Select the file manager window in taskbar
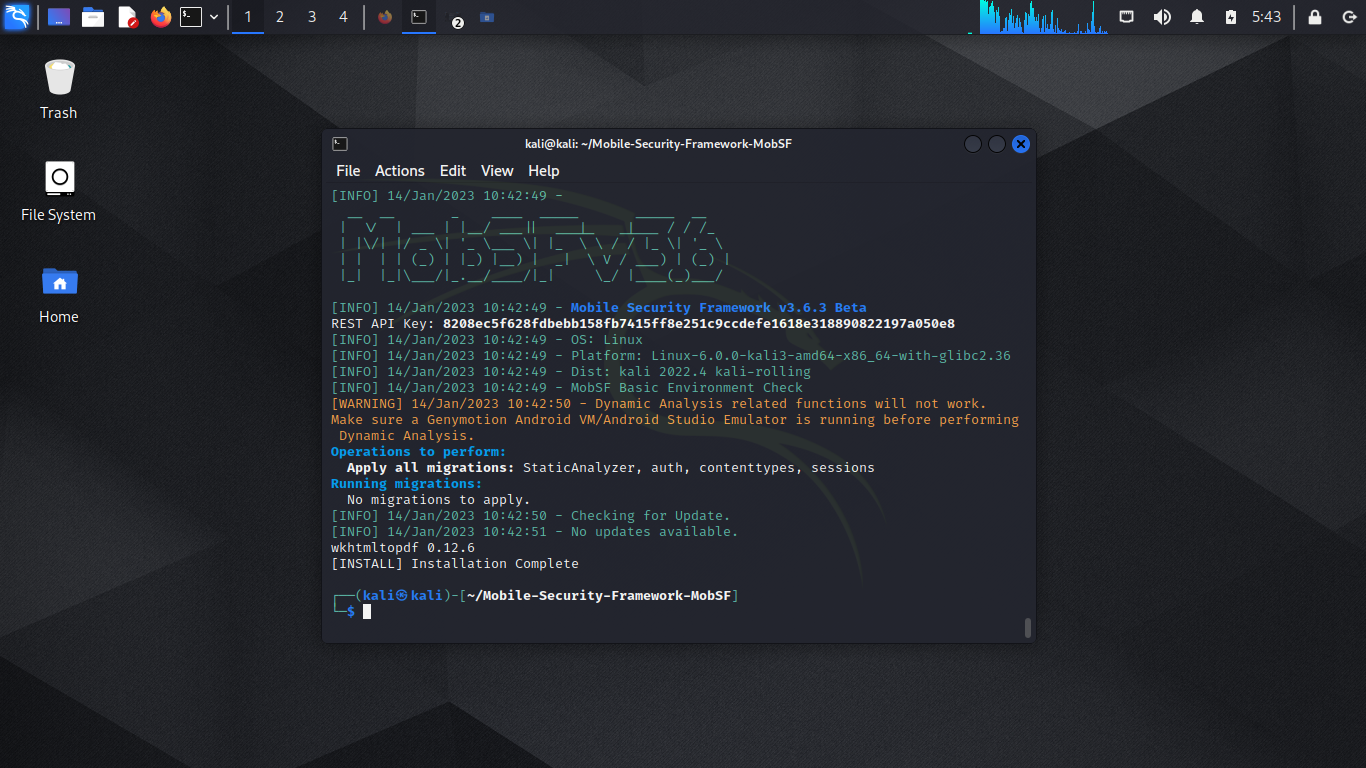The height and width of the screenshot is (768, 1366). (487, 17)
